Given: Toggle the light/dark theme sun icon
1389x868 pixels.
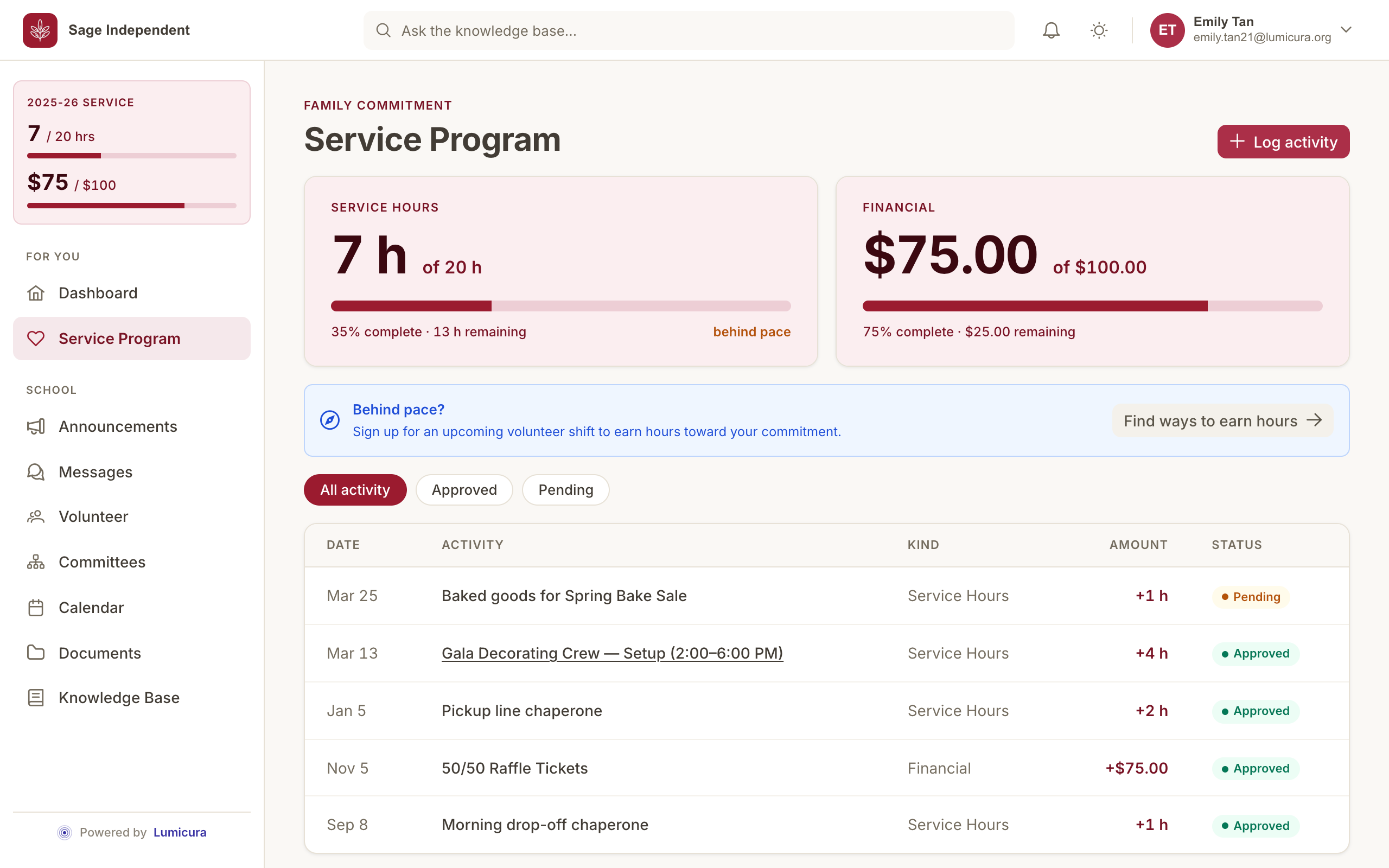Looking at the screenshot, I should (x=1099, y=30).
